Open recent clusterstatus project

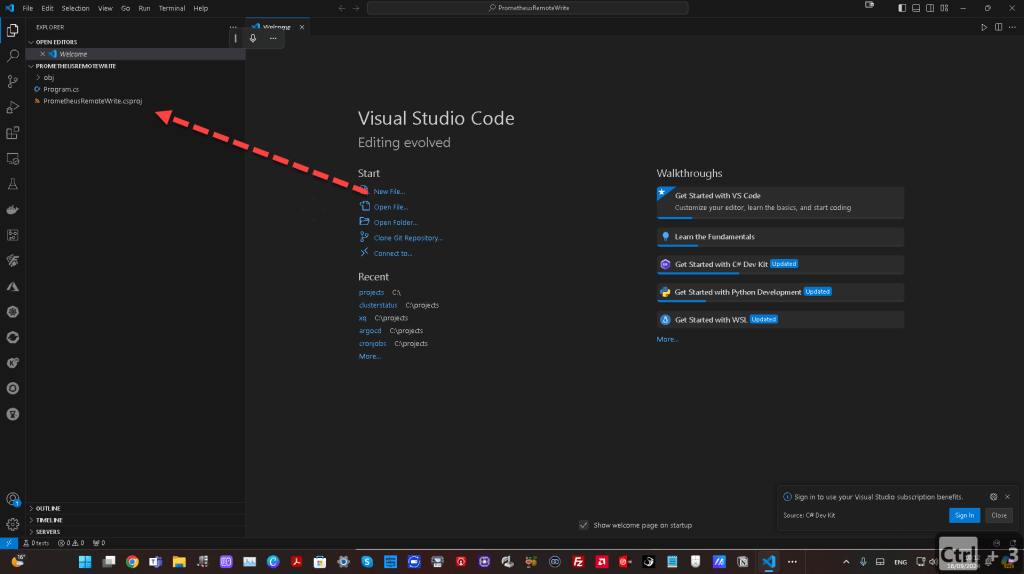pyautogui.click(x=377, y=306)
